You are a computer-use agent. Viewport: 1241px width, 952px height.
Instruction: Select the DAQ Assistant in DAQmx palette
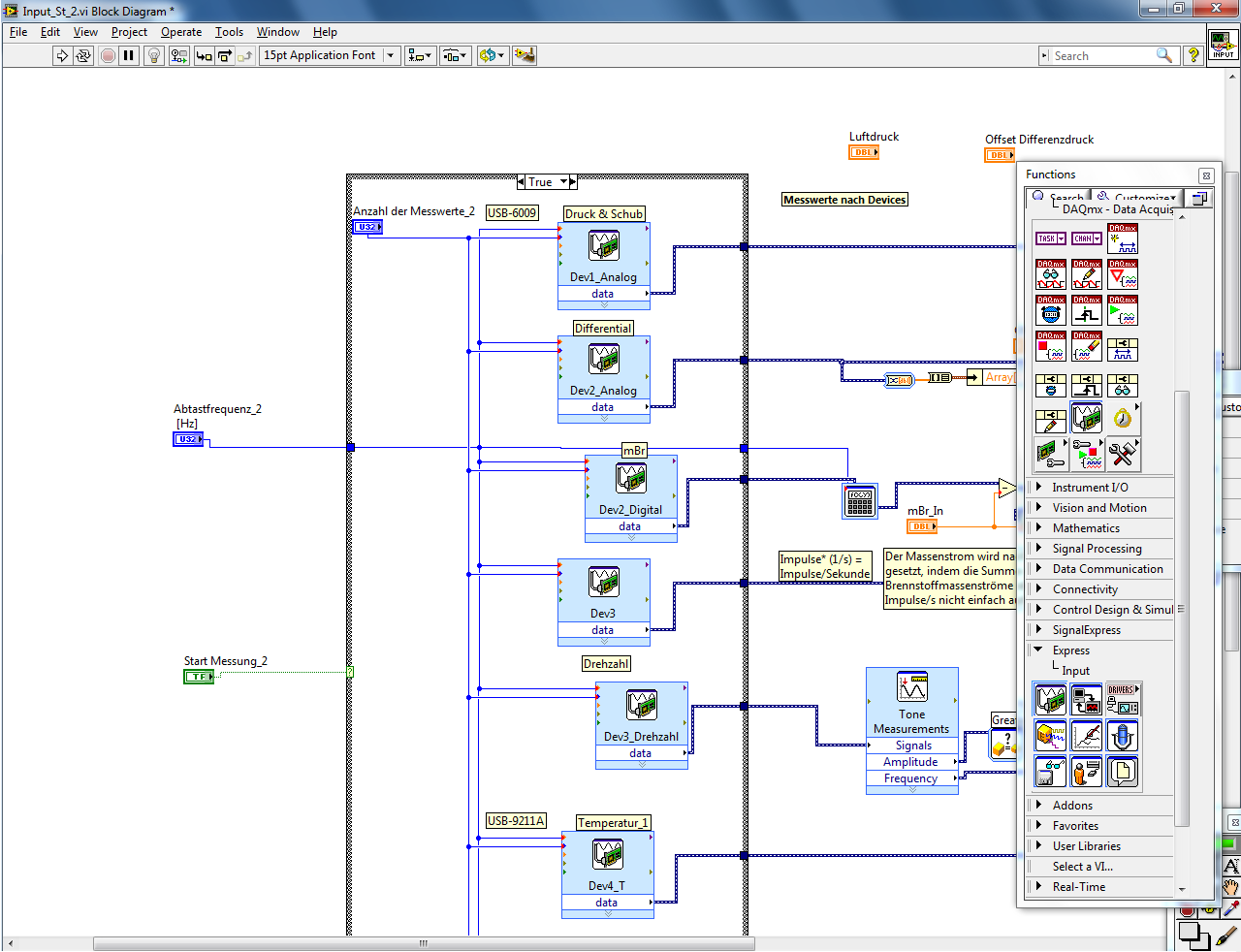click(1086, 418)
